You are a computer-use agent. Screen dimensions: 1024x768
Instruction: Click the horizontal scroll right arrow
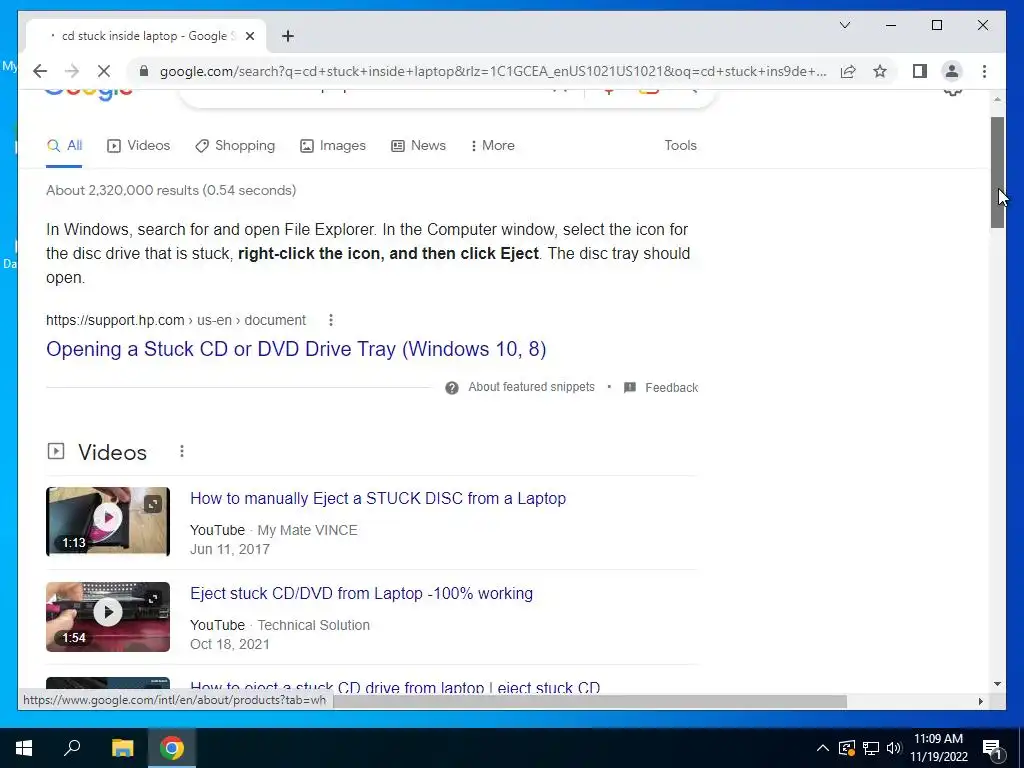[x=980, y=701]
